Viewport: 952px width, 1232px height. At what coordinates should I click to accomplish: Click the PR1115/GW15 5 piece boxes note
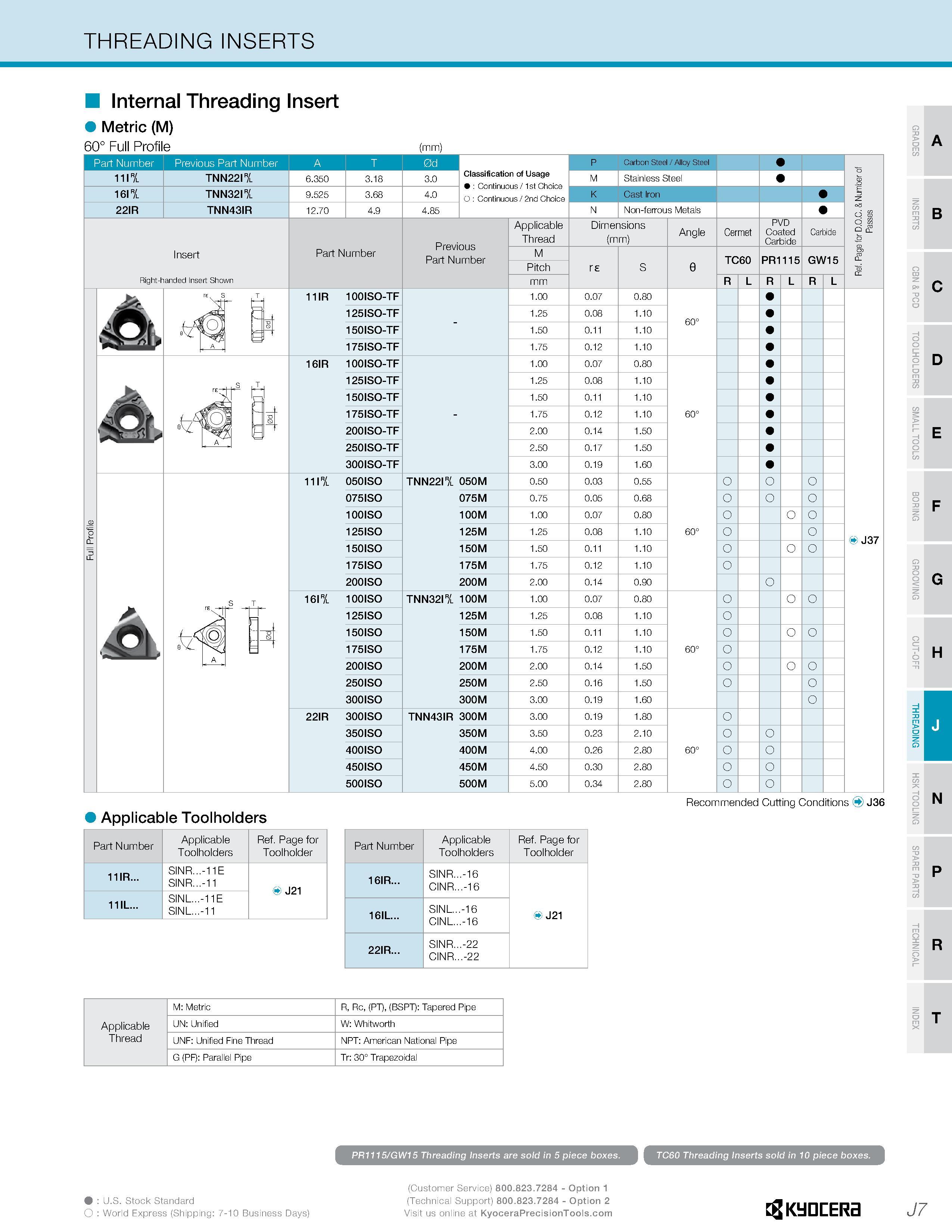coord(486,1155)
